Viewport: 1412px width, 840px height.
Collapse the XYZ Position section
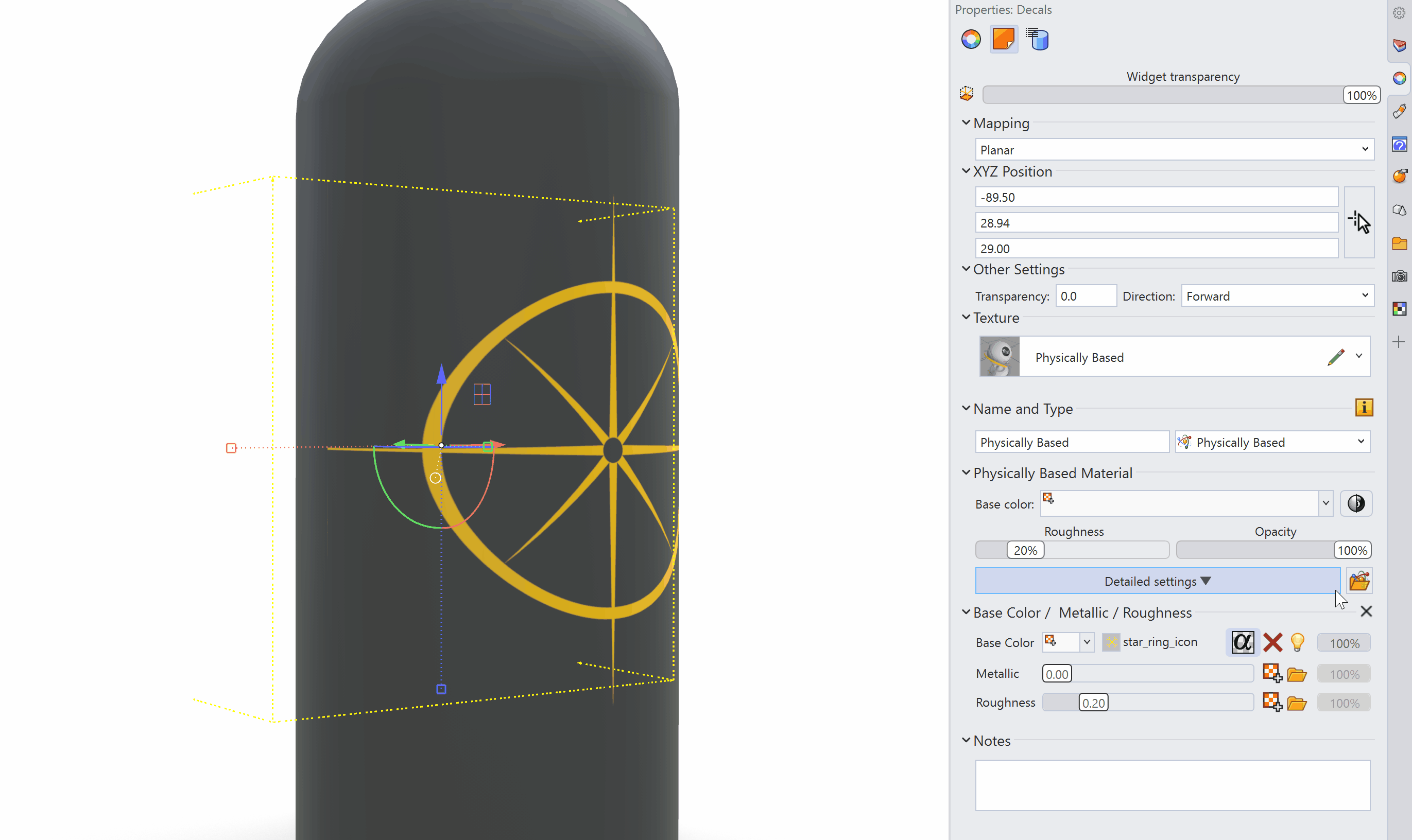[x=966, y=171]
